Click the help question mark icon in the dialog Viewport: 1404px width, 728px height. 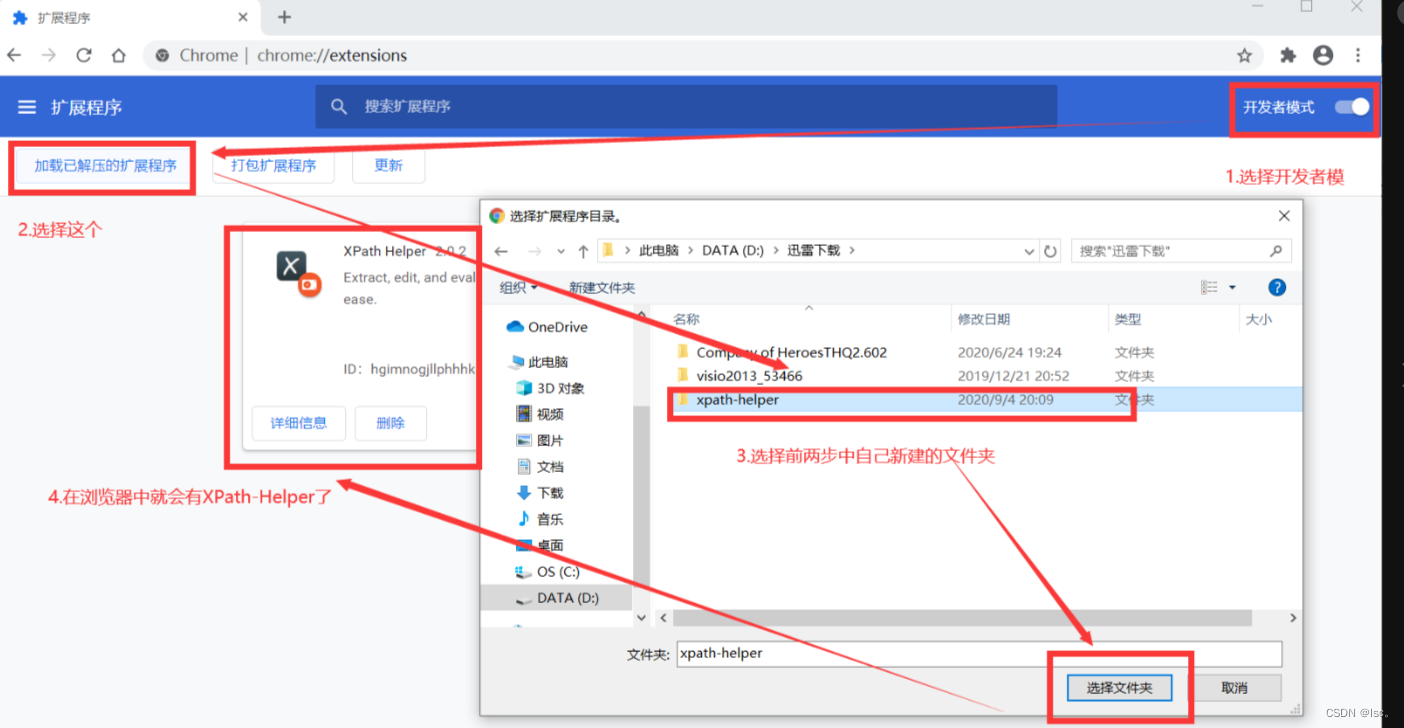(1277, 287)
